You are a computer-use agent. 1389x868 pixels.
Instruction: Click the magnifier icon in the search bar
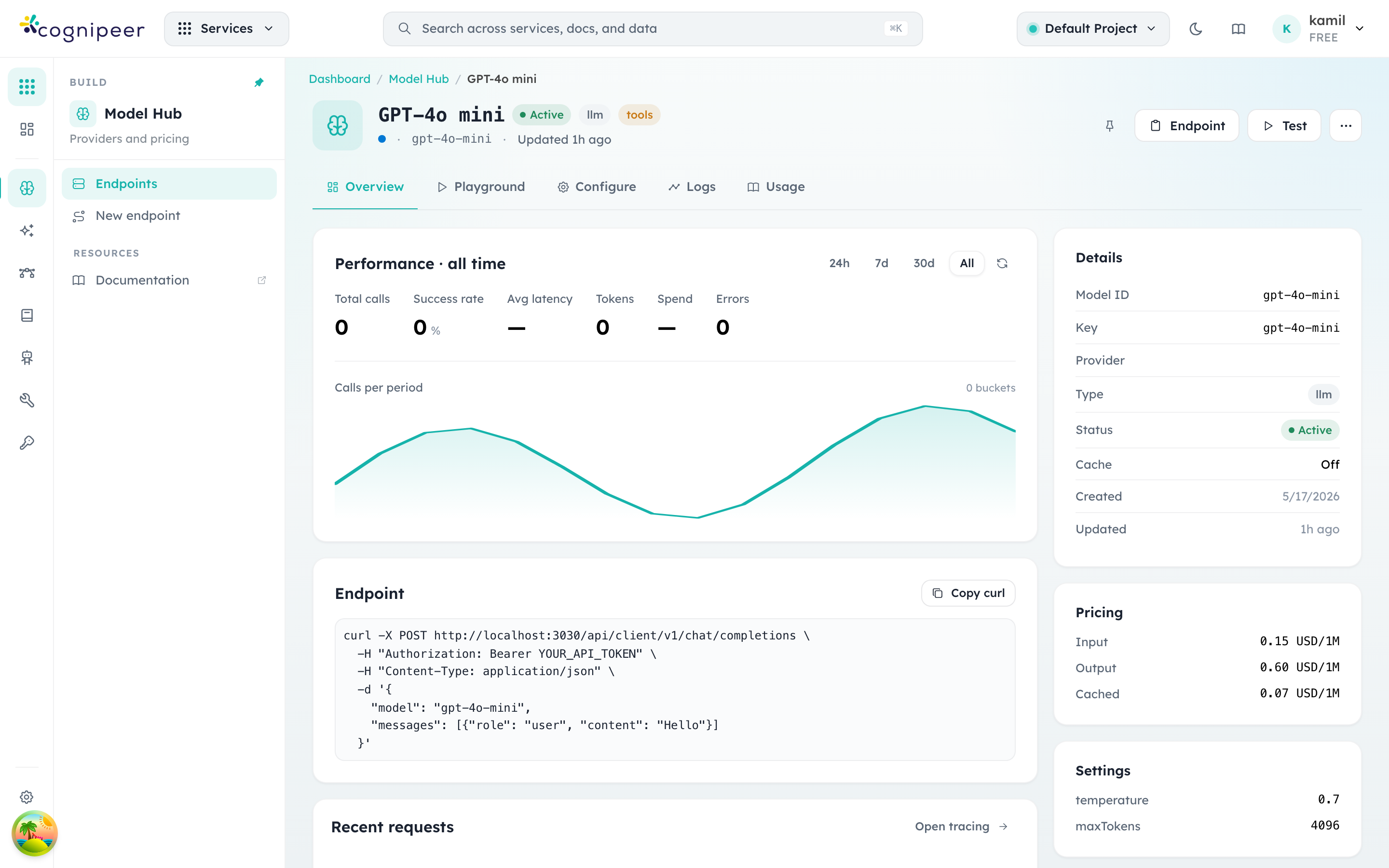click(405, 29)
